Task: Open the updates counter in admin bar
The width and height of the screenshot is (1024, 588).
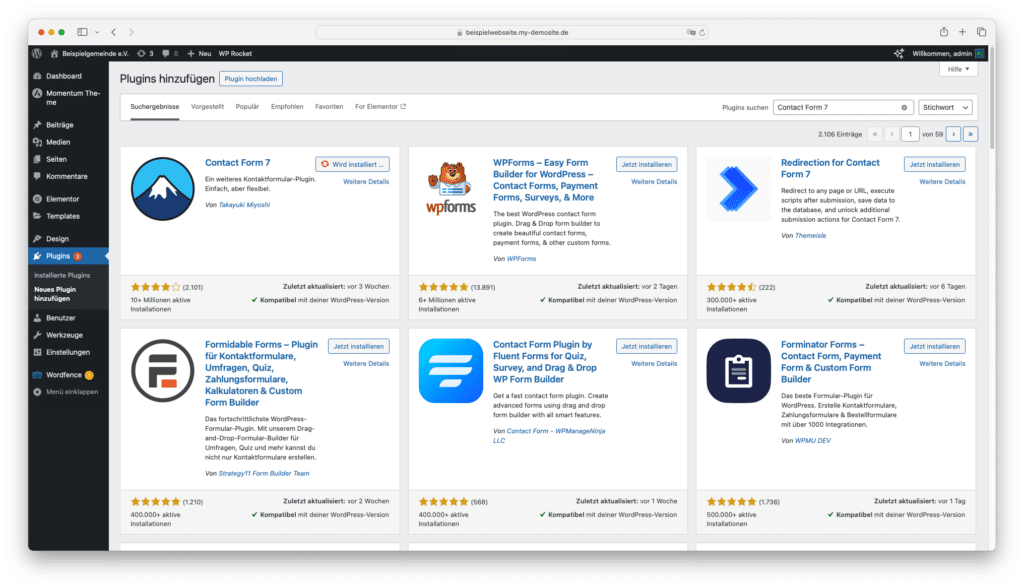Action: pos(145,54)
